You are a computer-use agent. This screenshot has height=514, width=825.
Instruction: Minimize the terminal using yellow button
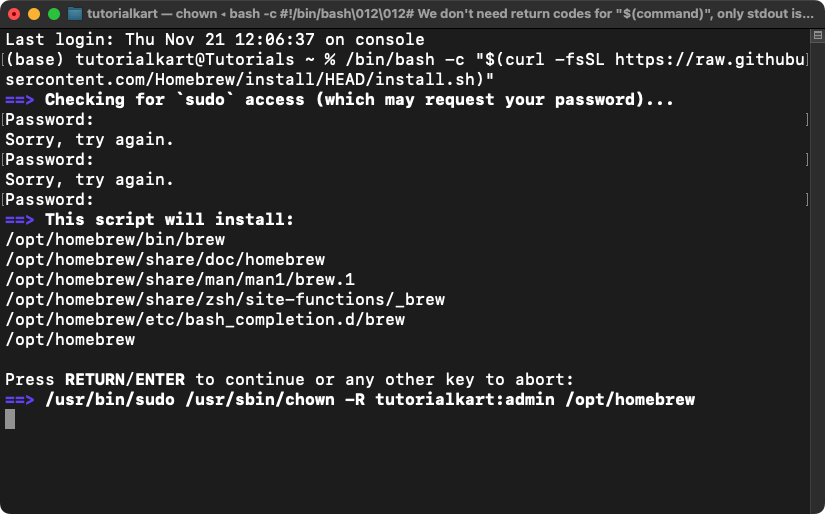coord(34,14)
